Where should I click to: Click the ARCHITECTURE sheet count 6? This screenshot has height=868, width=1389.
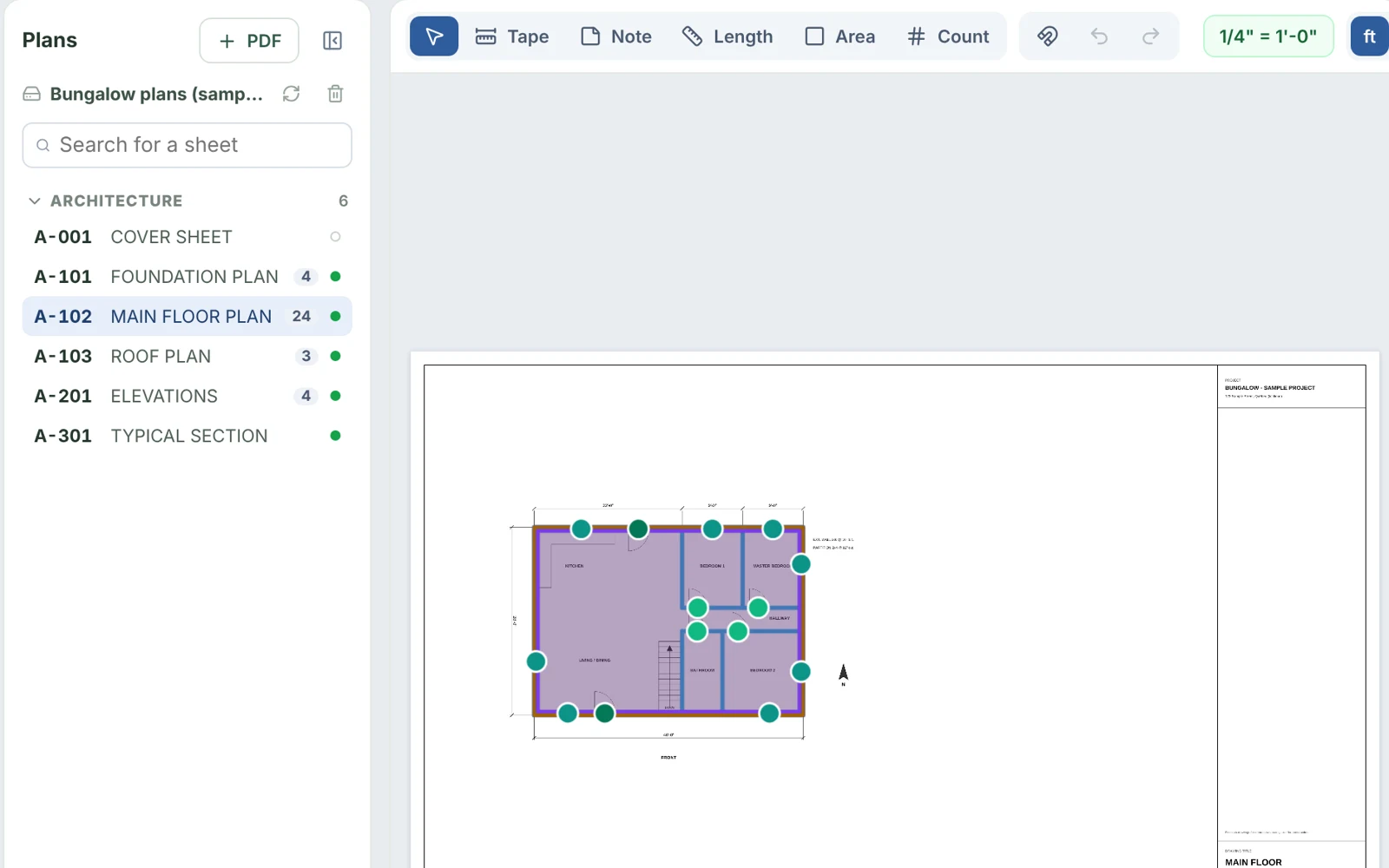tap(343, 201)
